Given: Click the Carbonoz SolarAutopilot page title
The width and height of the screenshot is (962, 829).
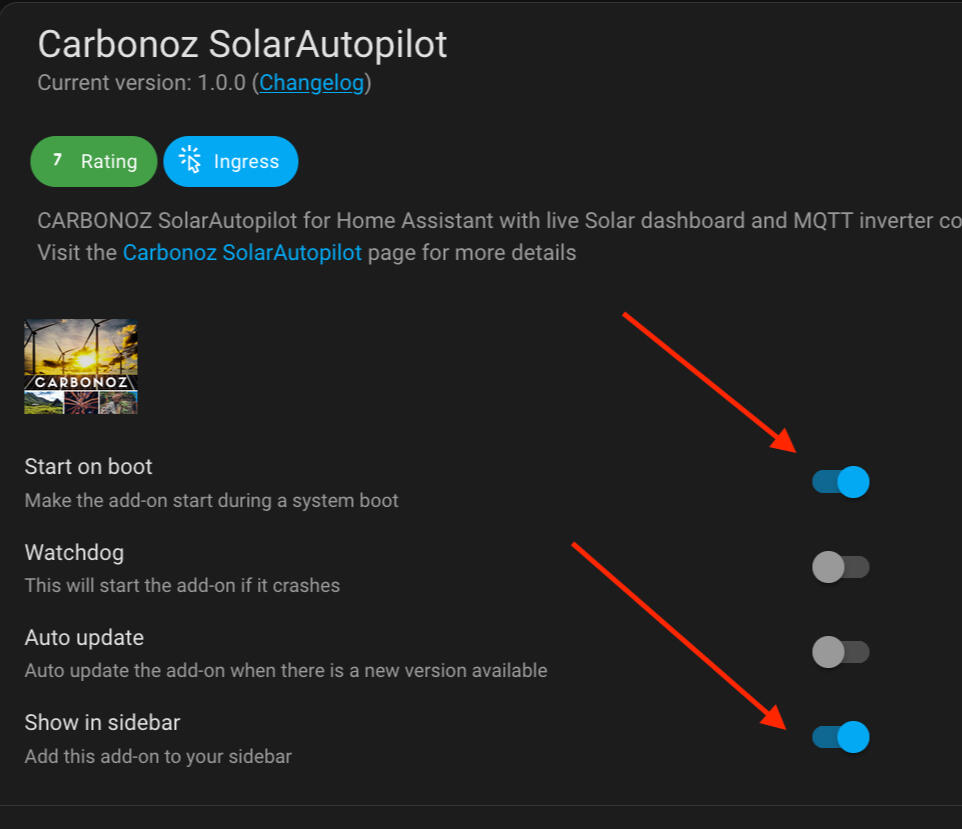Looking at the screenshot, I should [x=242, y=44].
